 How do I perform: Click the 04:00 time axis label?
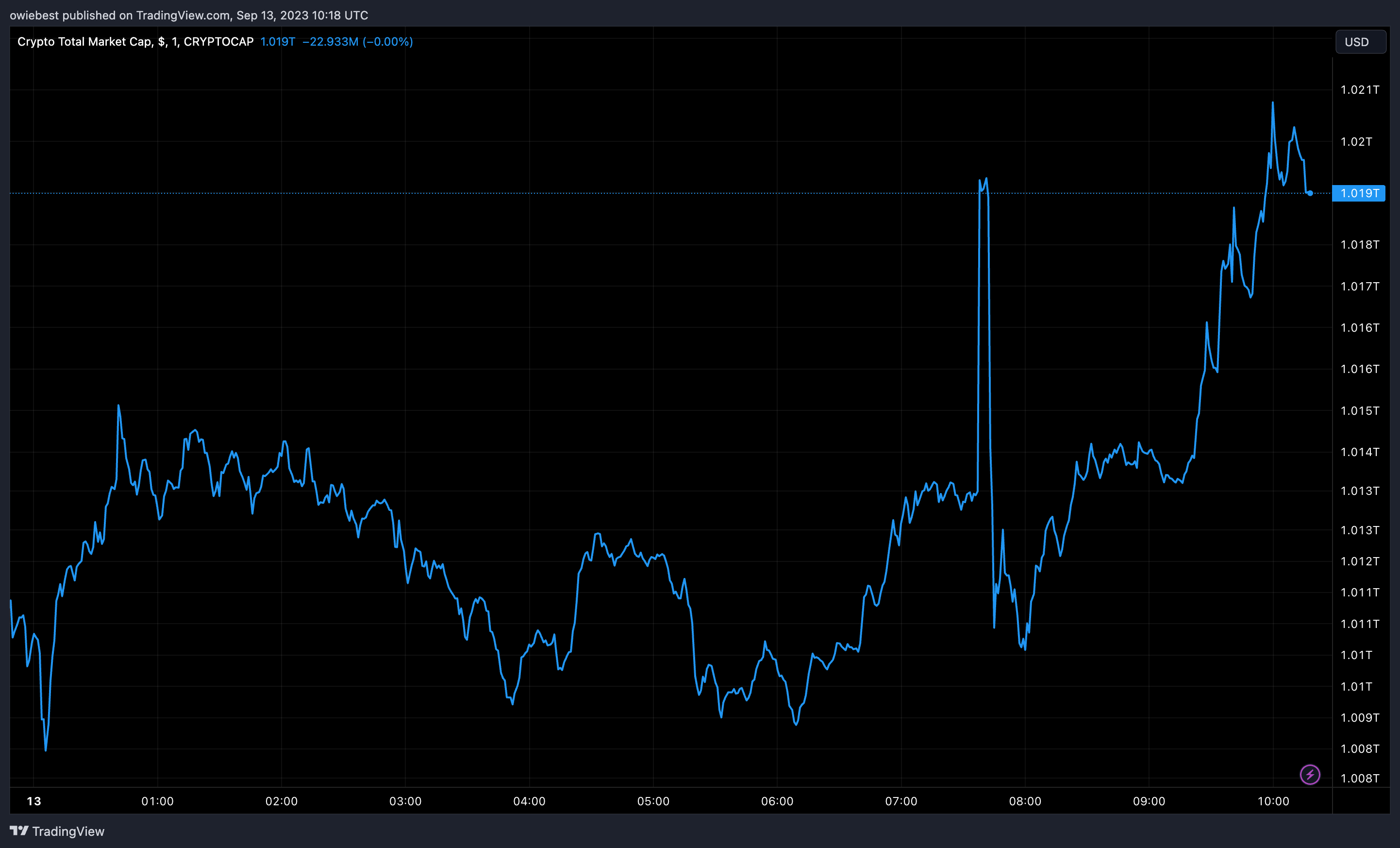pyautogui.click(x=529, y=801)
